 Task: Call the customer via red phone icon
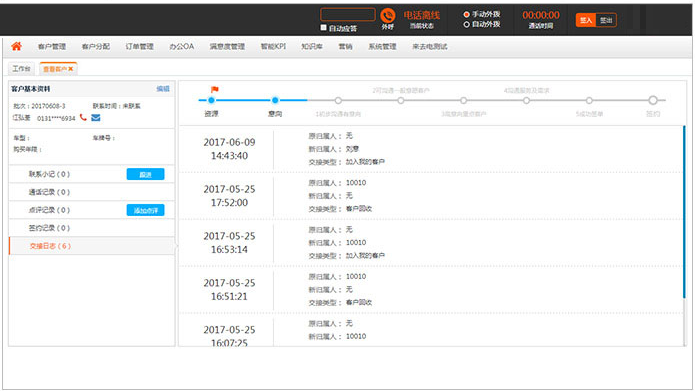(x=83, y=117)
